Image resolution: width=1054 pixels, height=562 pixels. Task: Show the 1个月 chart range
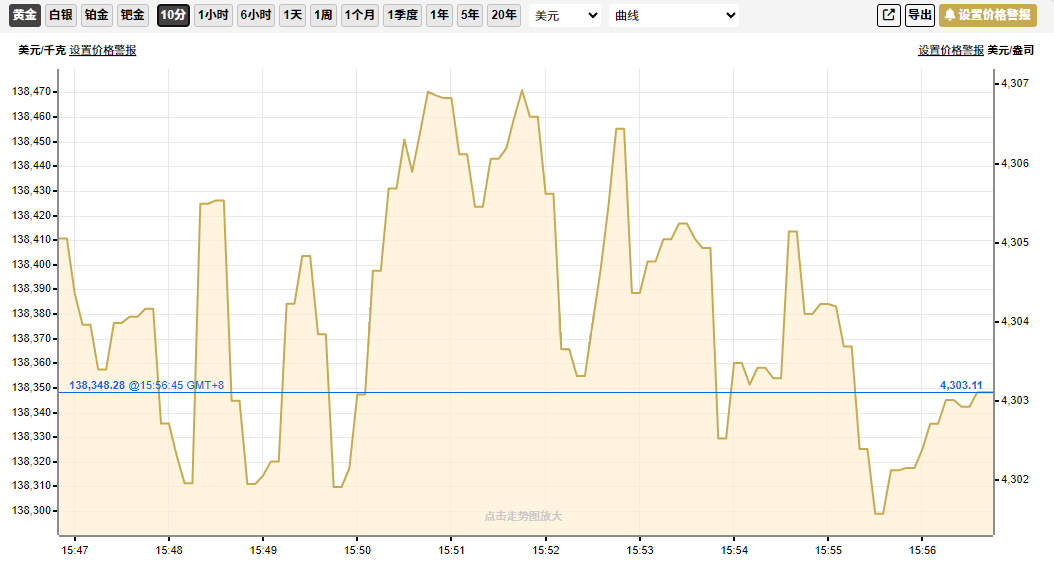click(x=360, y=15)
